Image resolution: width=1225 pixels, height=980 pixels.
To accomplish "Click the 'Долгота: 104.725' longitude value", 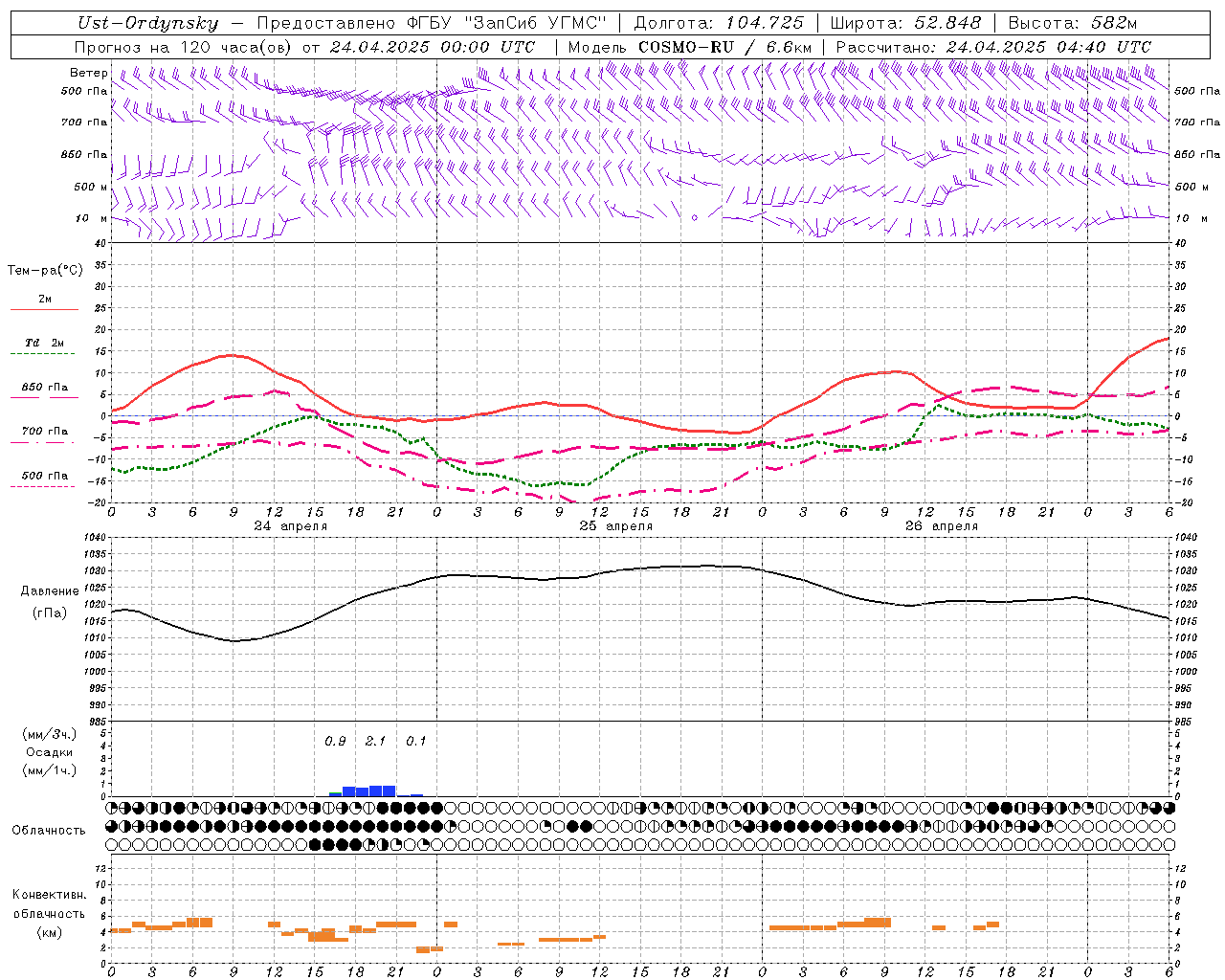I will pos(719,24).
